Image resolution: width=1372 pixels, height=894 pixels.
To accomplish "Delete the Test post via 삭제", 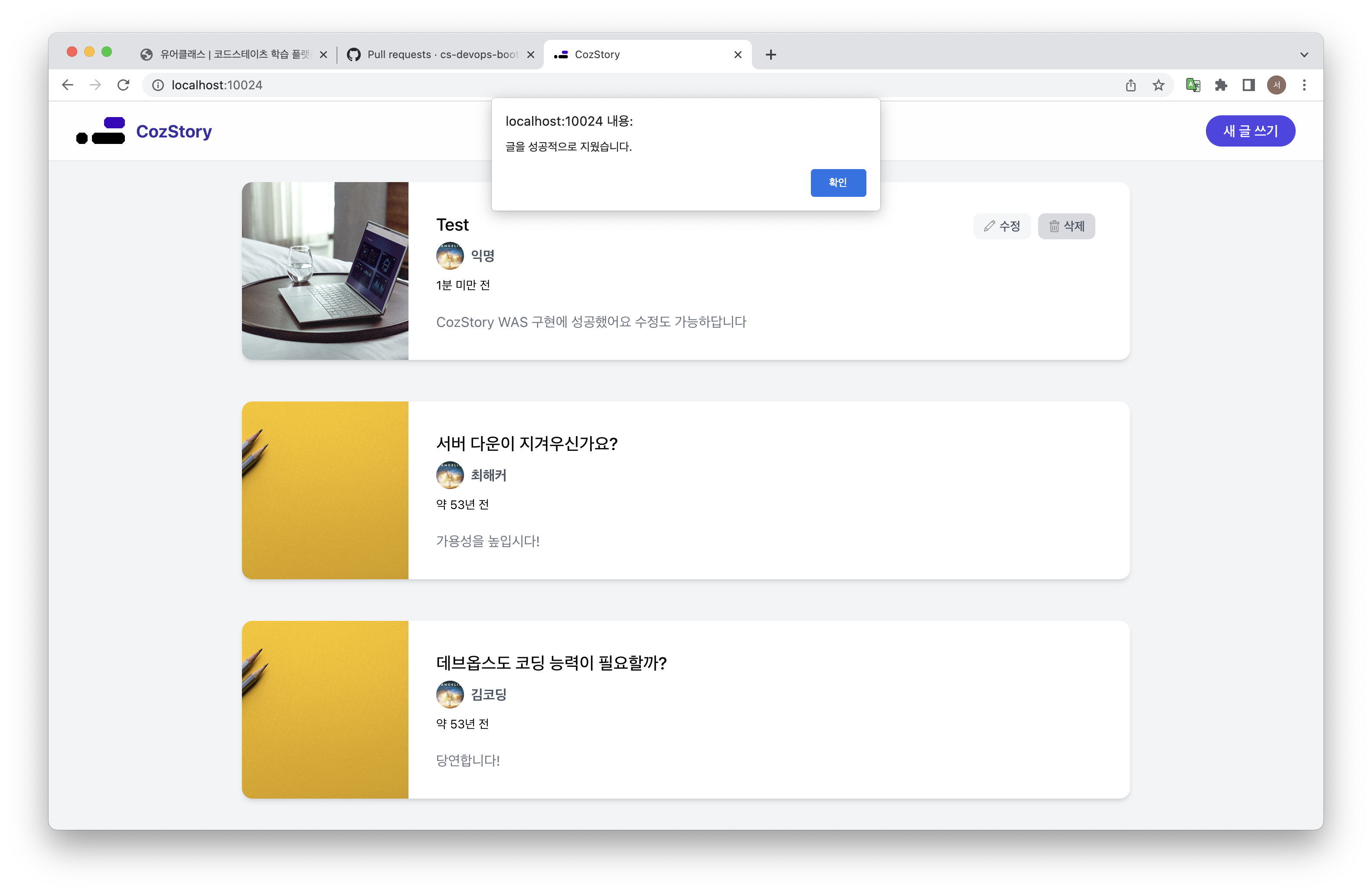I will (x=1066, y=226).
